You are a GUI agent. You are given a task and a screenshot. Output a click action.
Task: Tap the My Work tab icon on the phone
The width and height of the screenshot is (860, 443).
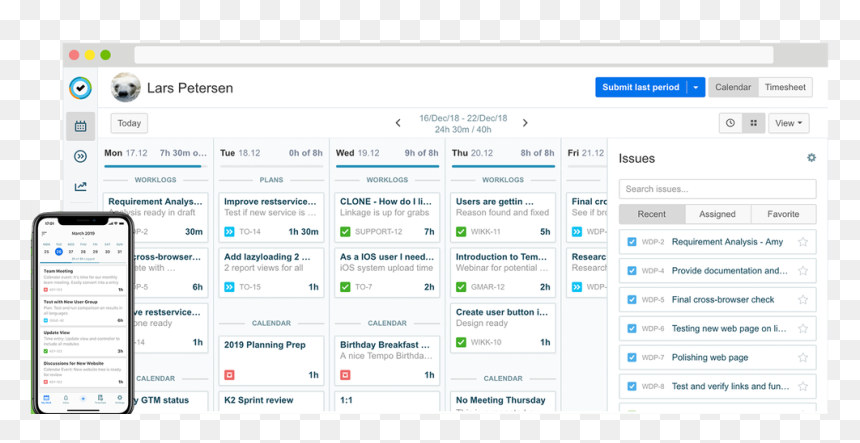tap(47, 399)
